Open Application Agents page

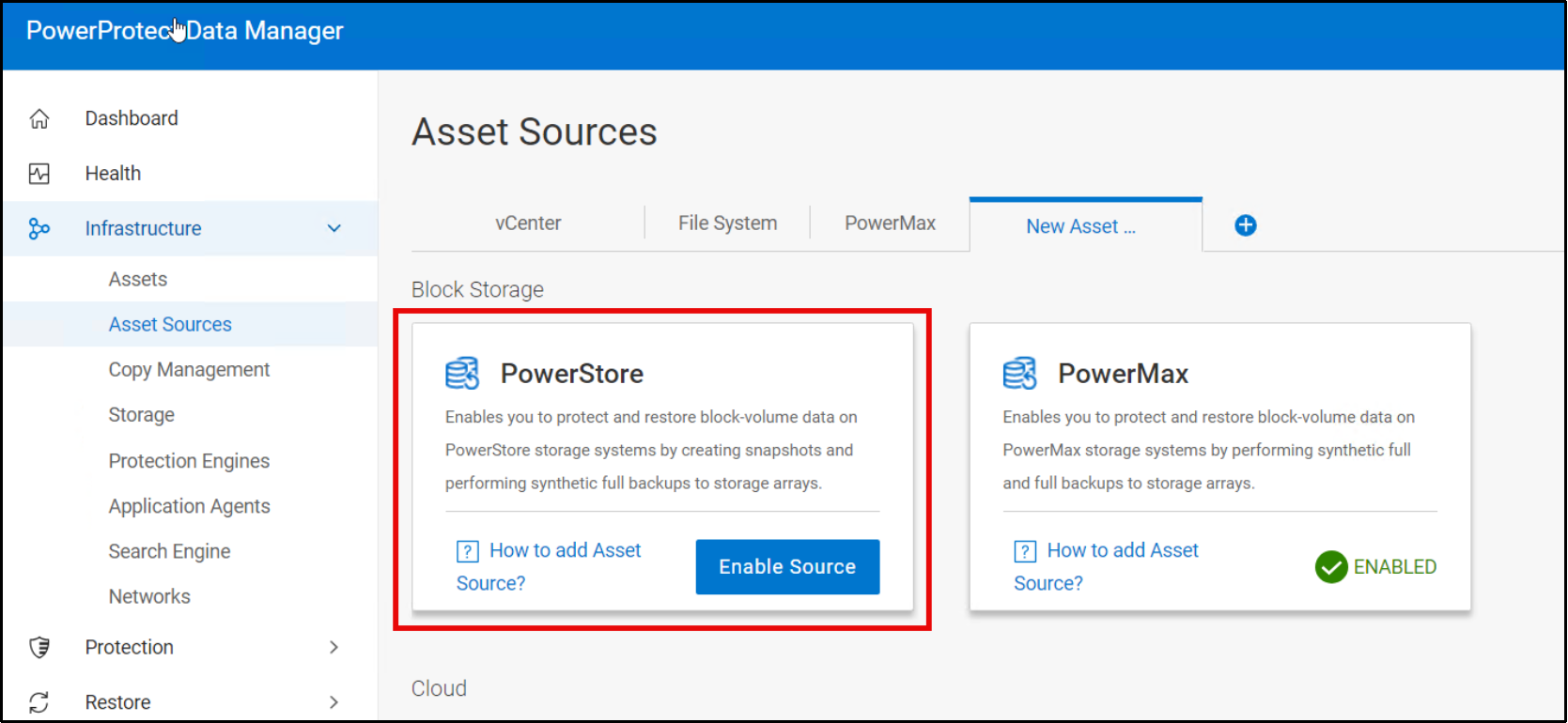[189, 506]
